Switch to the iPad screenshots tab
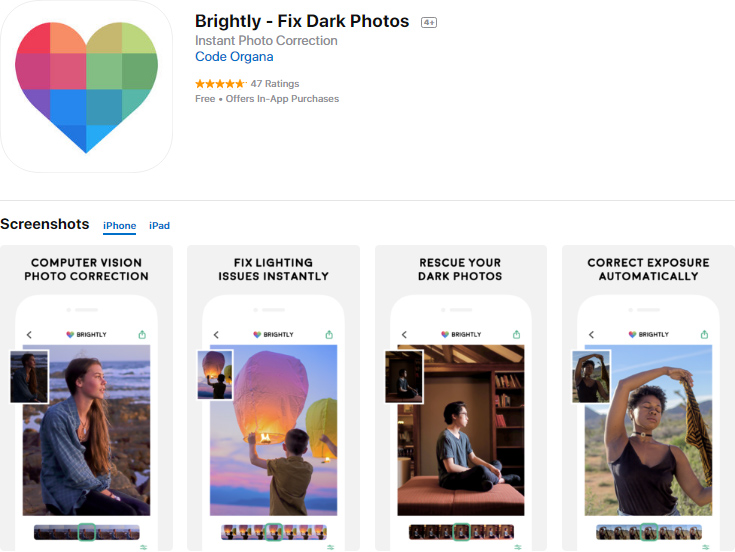The image size is (735, 552). pyautogui.click(x=159, y=226)
